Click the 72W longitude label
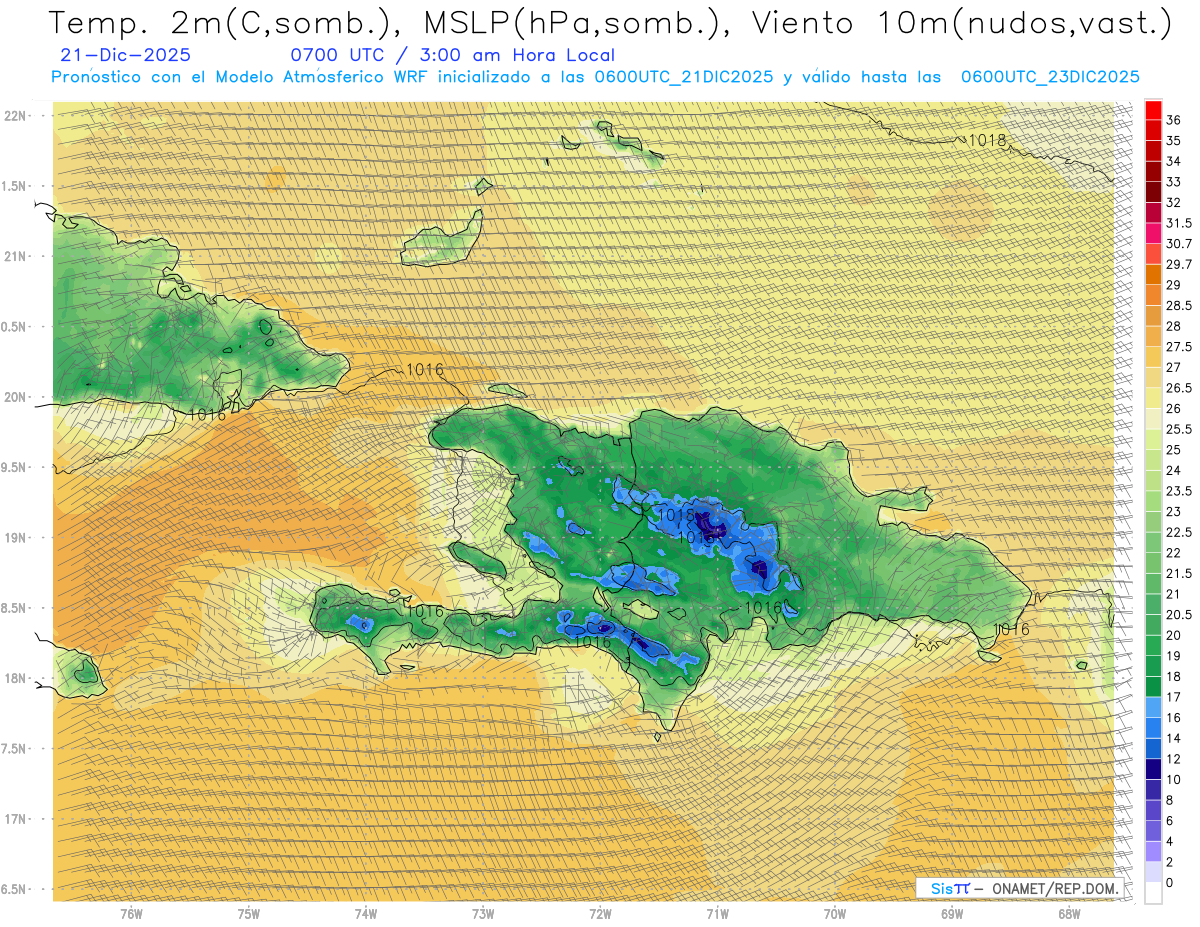Viewport: 1200px width, 927px height. point(600,914)
